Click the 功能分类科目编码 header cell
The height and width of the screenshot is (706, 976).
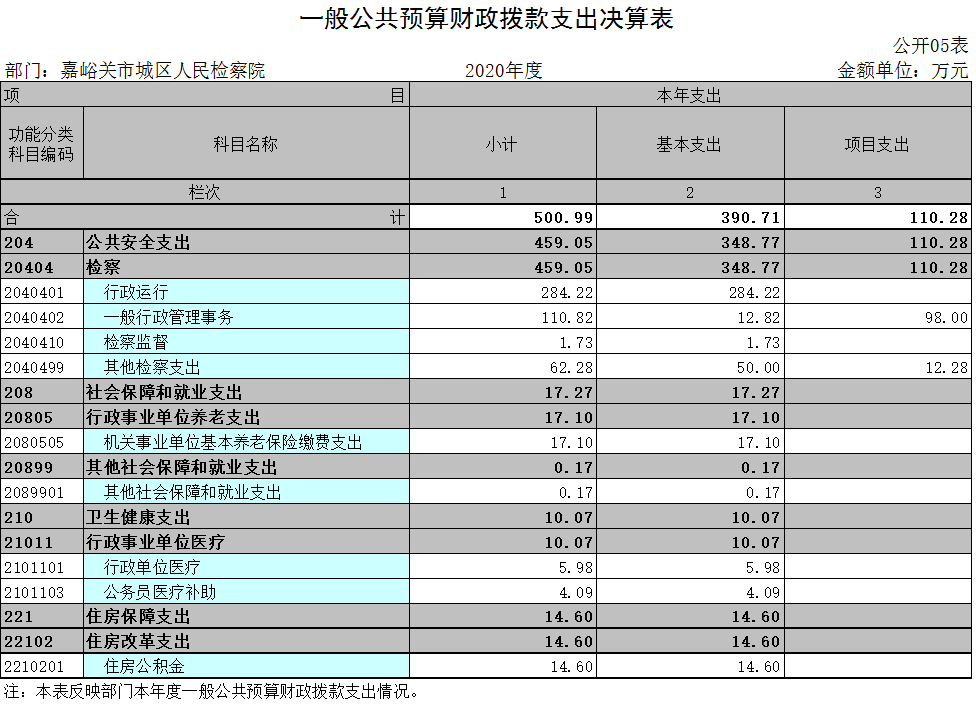42,144
